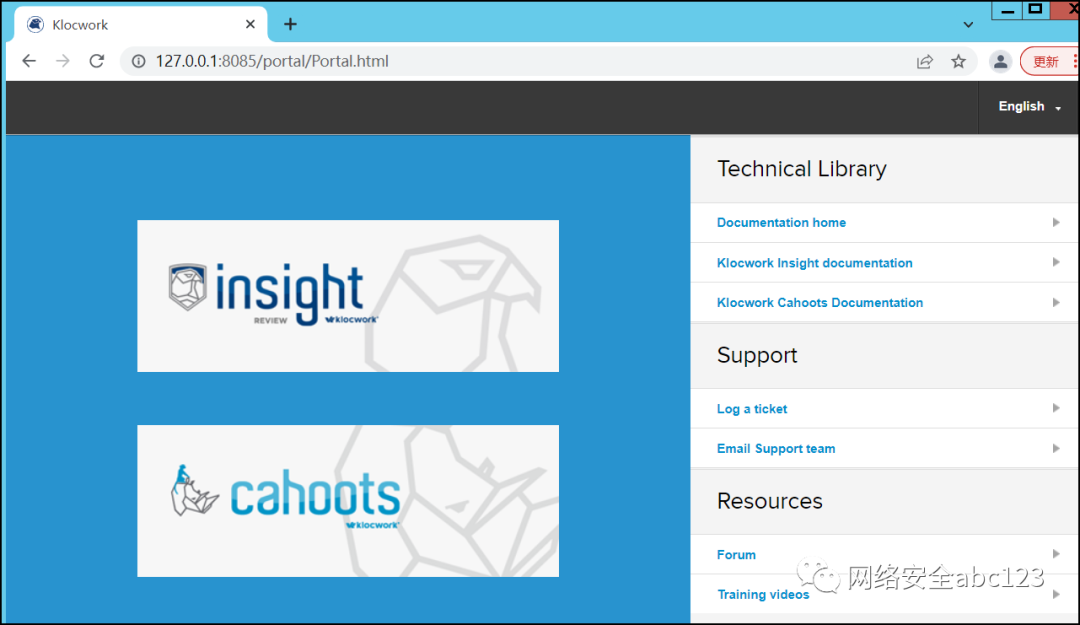Screen dimensions: 1080x625
Task: Click the Resources section heading
Action: click(x=769, y=501)
